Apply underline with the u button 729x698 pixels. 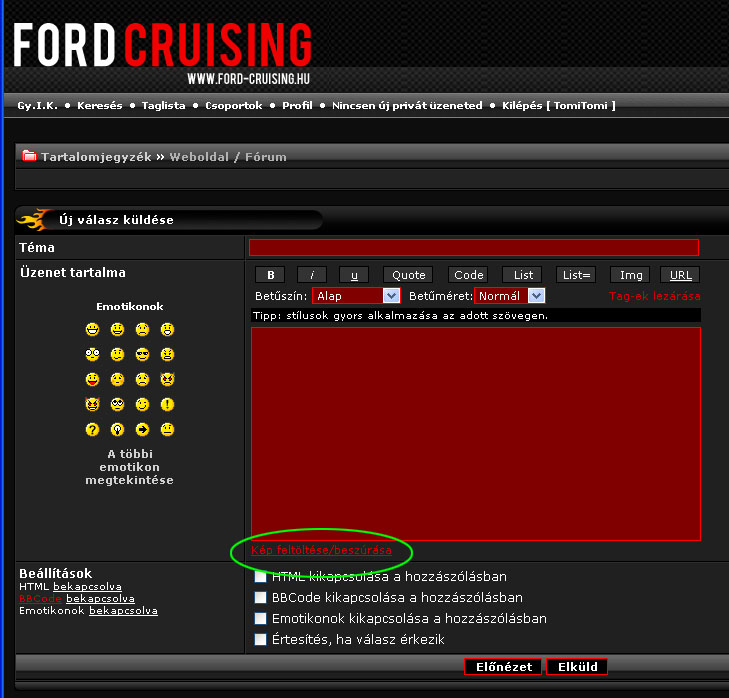354,275
